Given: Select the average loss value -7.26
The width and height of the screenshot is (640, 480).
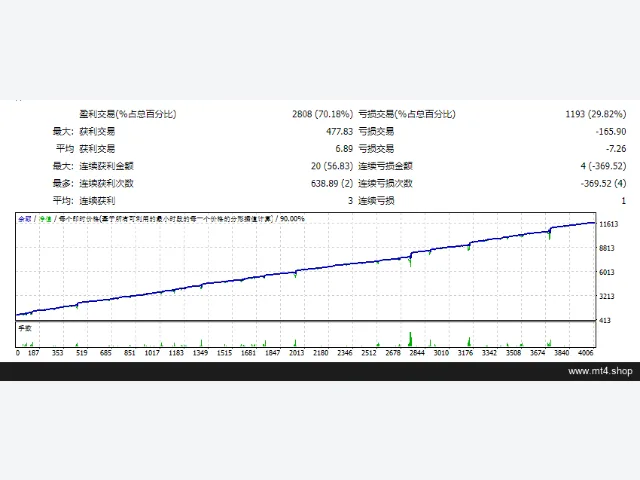Looking at the screenshot, I should tap(616, 149).
